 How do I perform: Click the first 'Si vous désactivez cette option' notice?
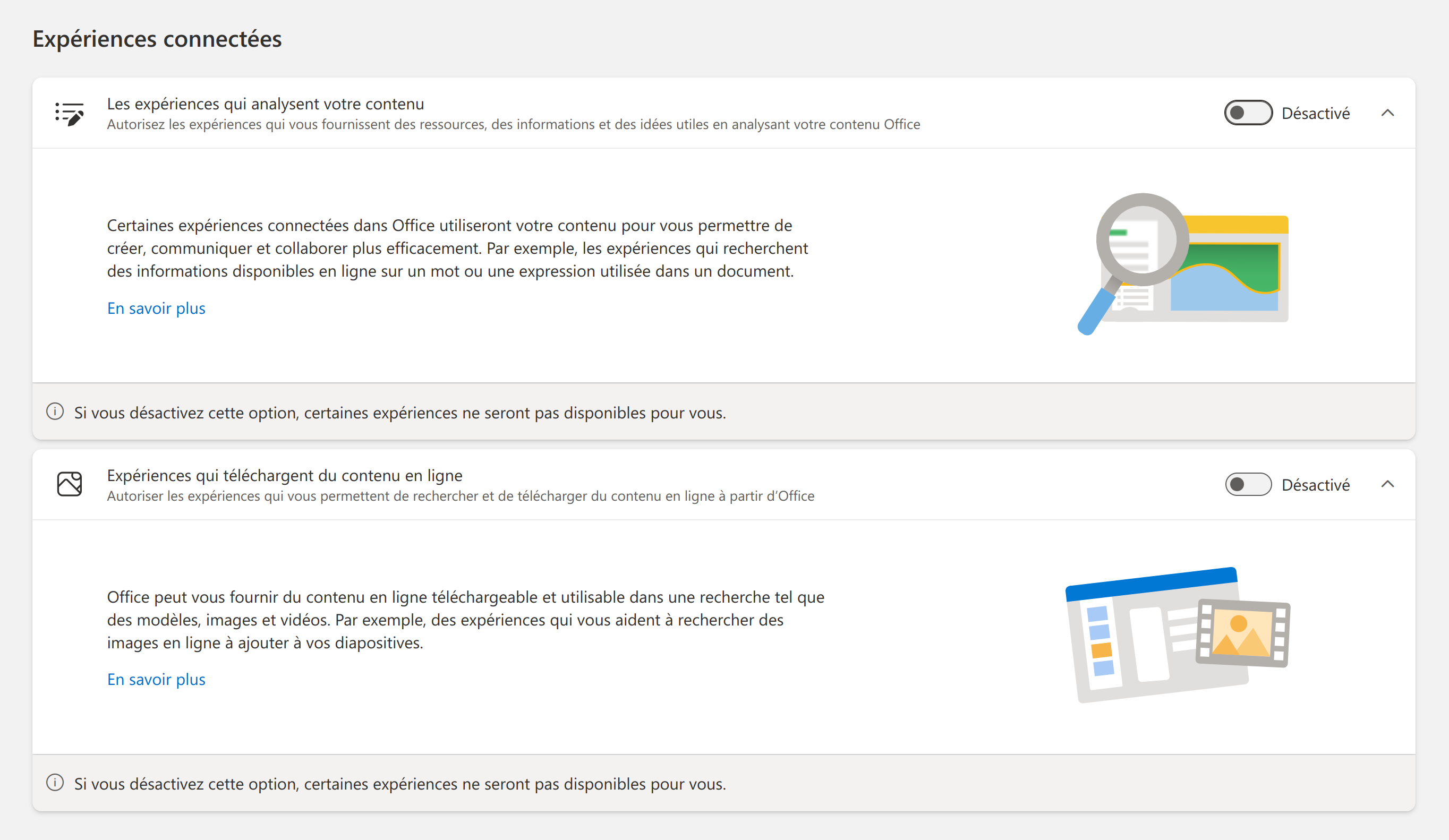pyautogui.click(x=399, y=412)
